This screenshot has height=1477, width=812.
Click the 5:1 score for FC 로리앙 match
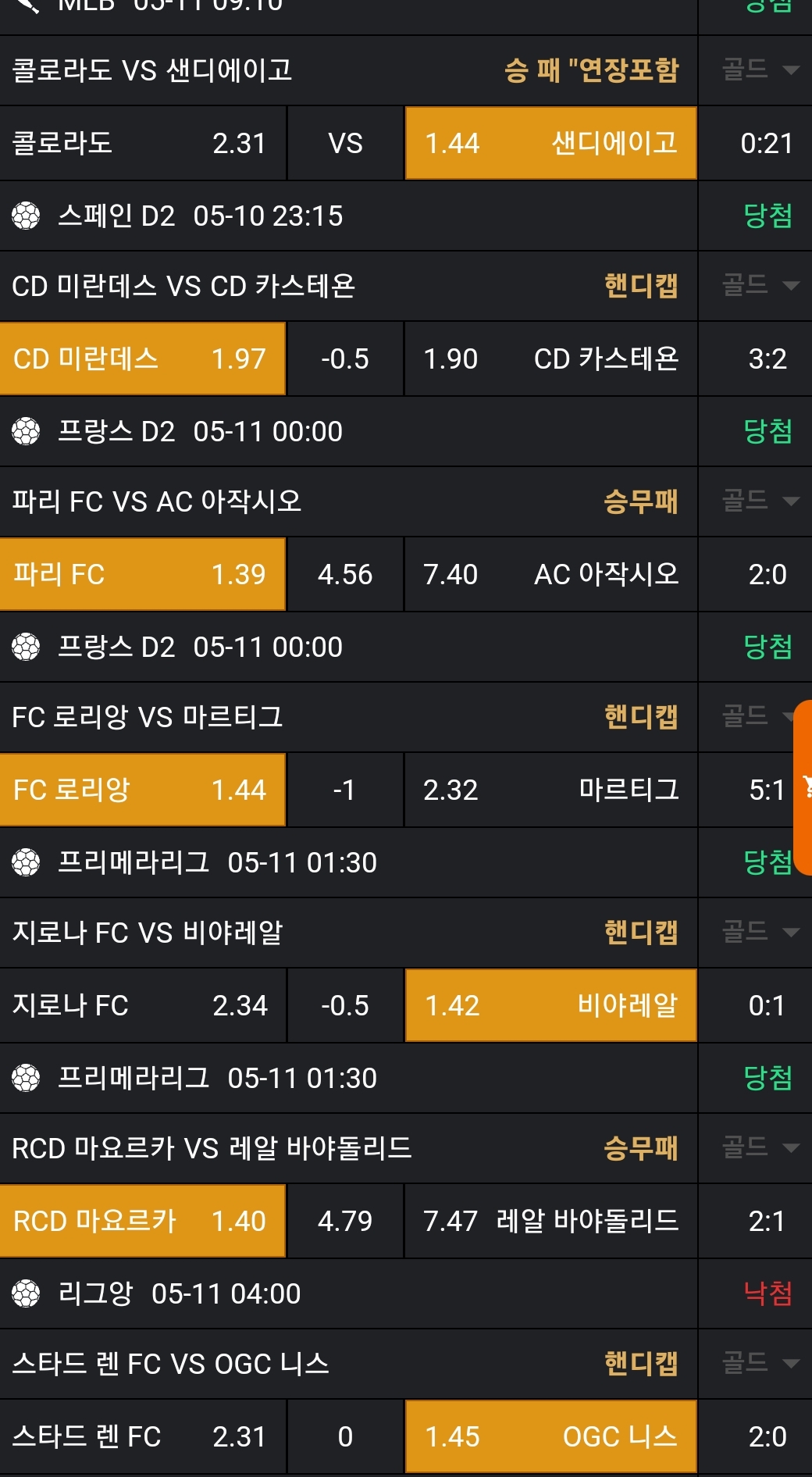[x=766, y=790]
